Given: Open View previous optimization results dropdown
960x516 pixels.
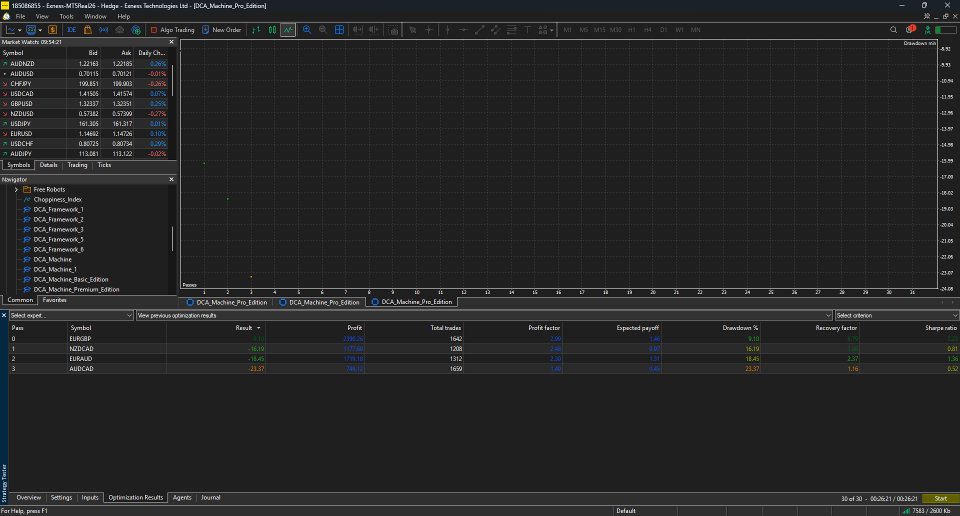Looking at the screenshot, I should [x=484, y=315].
